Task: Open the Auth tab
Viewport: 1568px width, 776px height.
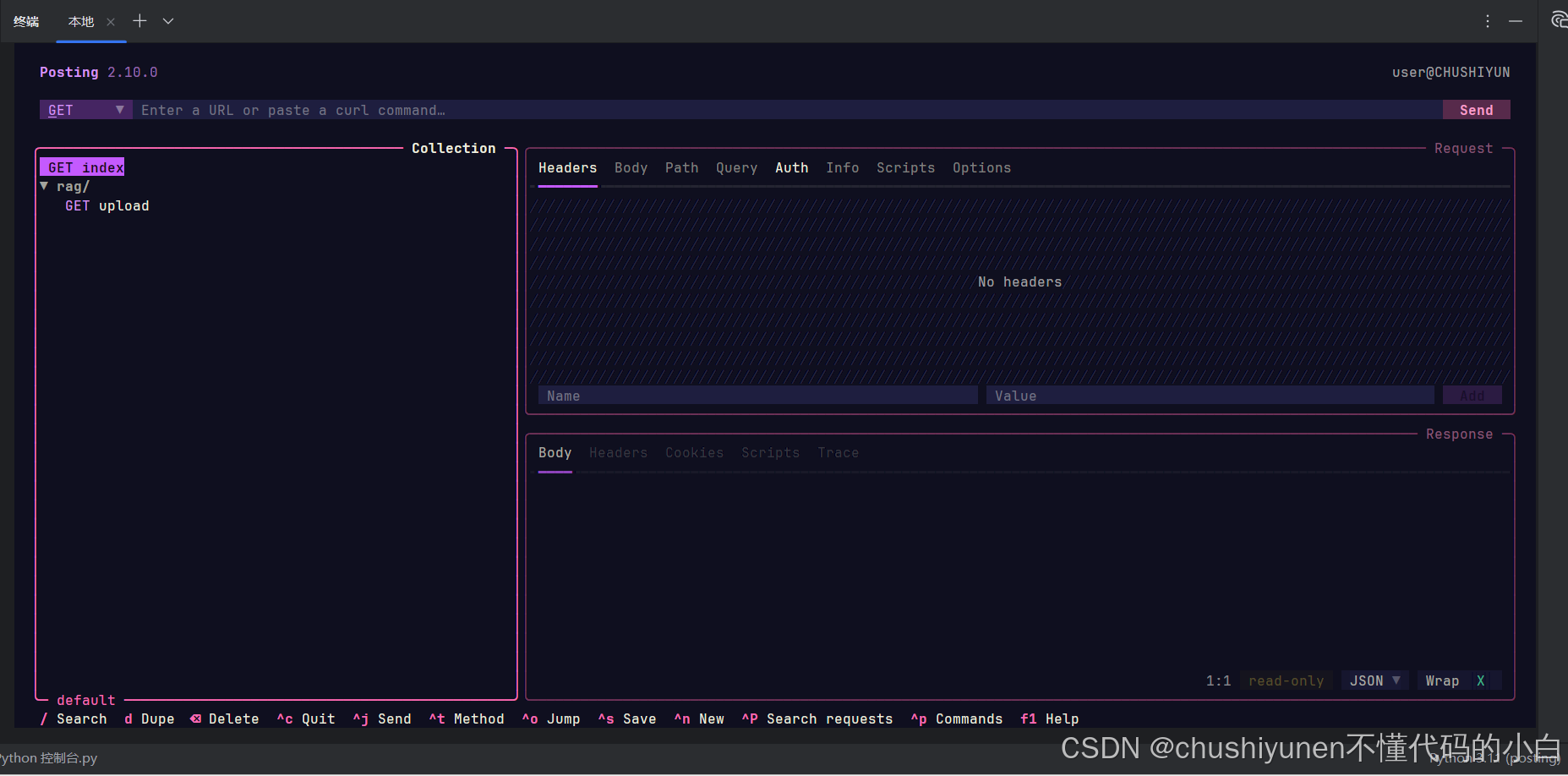Action: pyautogui.click(x=791, y=168)
